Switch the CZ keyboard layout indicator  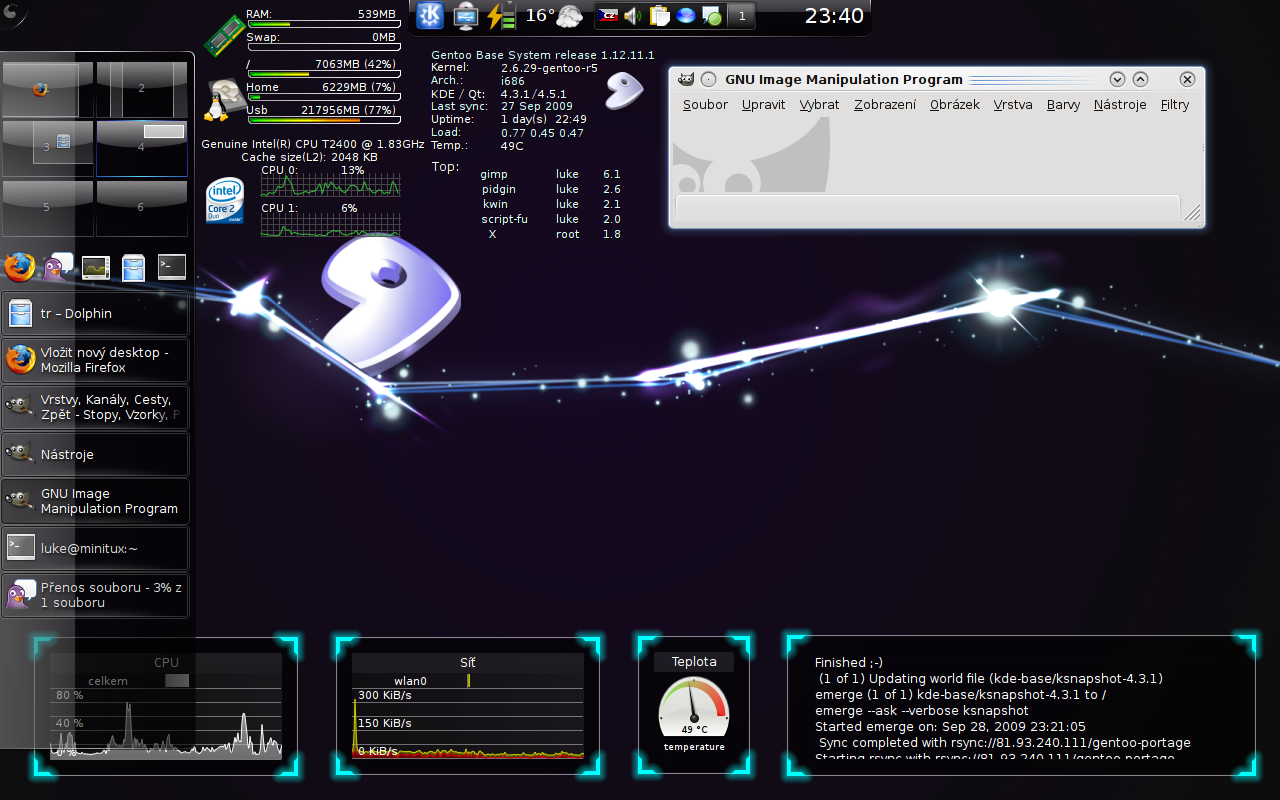click(x=607, y=15)
